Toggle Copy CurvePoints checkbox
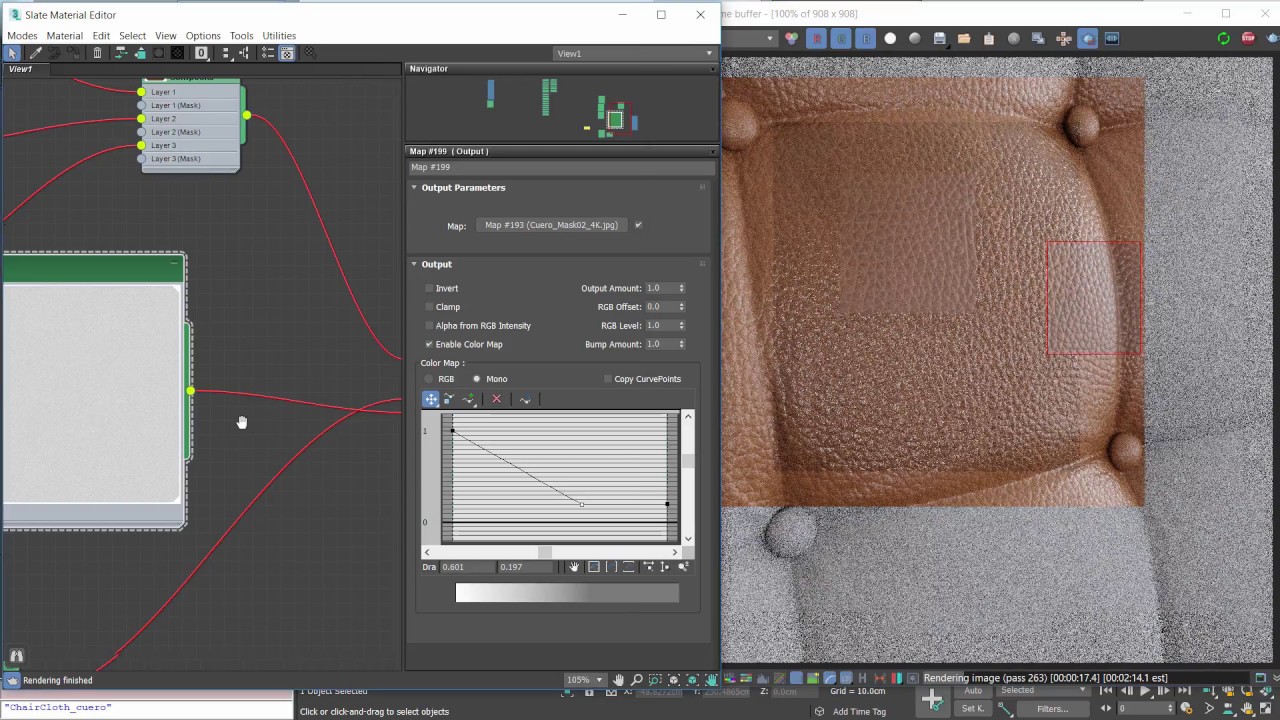 coord(607,379)
